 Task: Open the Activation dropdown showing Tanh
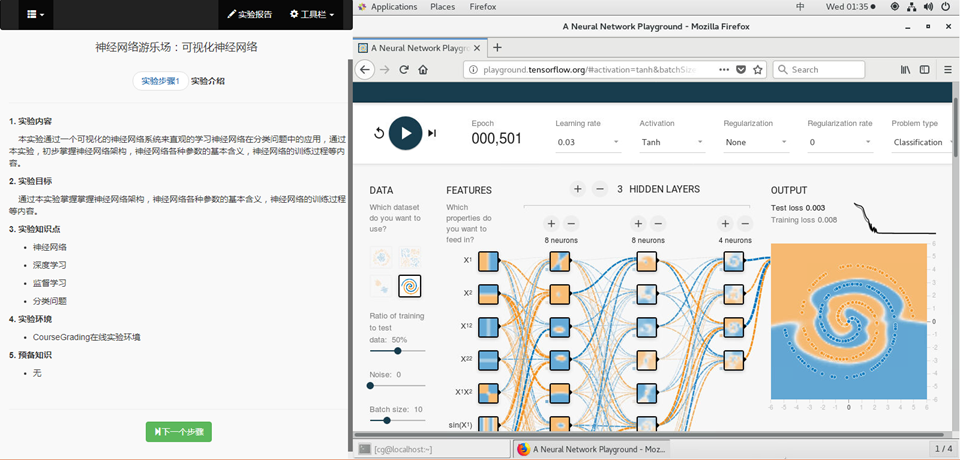672,142
